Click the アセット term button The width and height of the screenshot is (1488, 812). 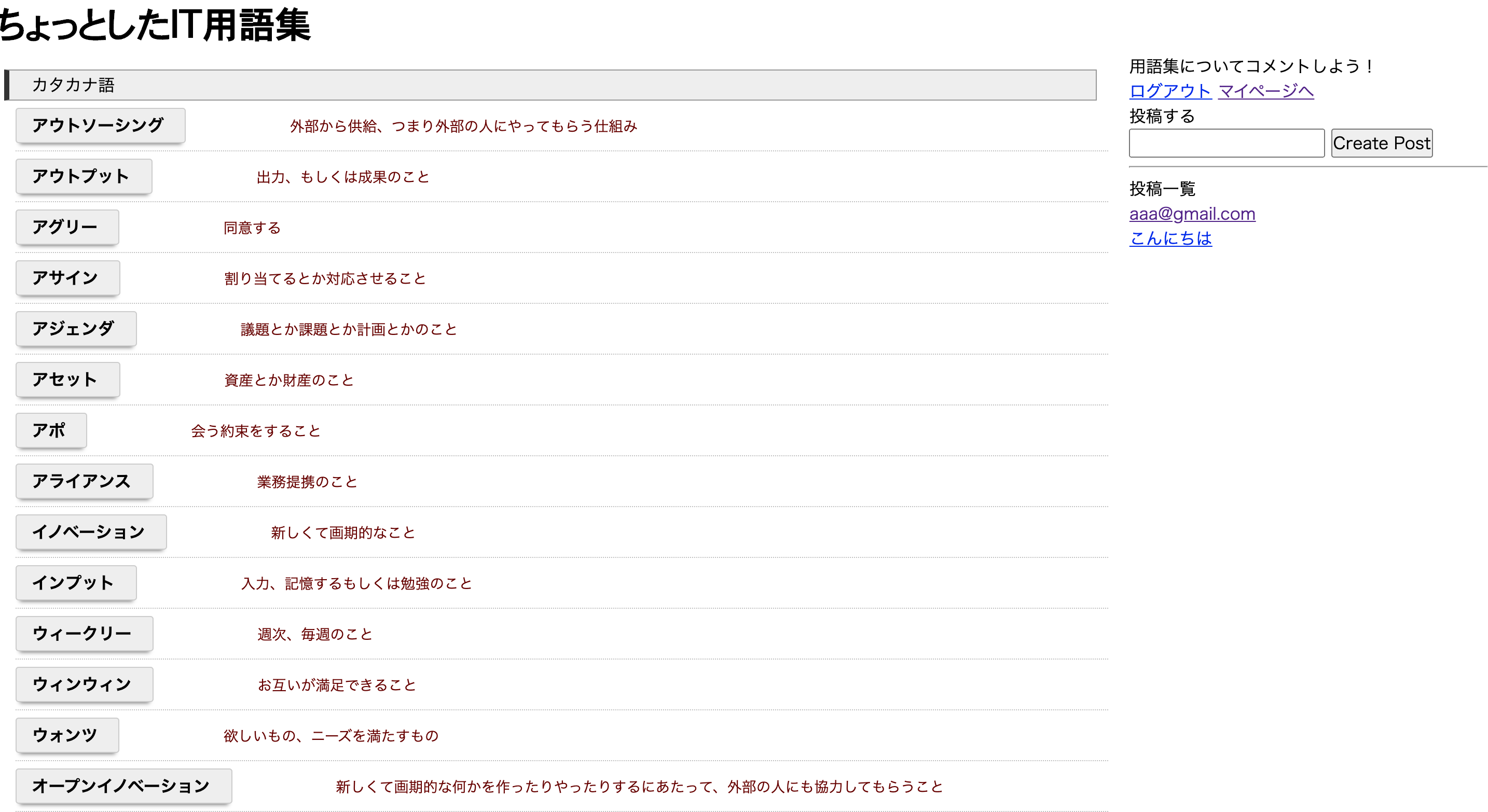(x=67, y=380)
